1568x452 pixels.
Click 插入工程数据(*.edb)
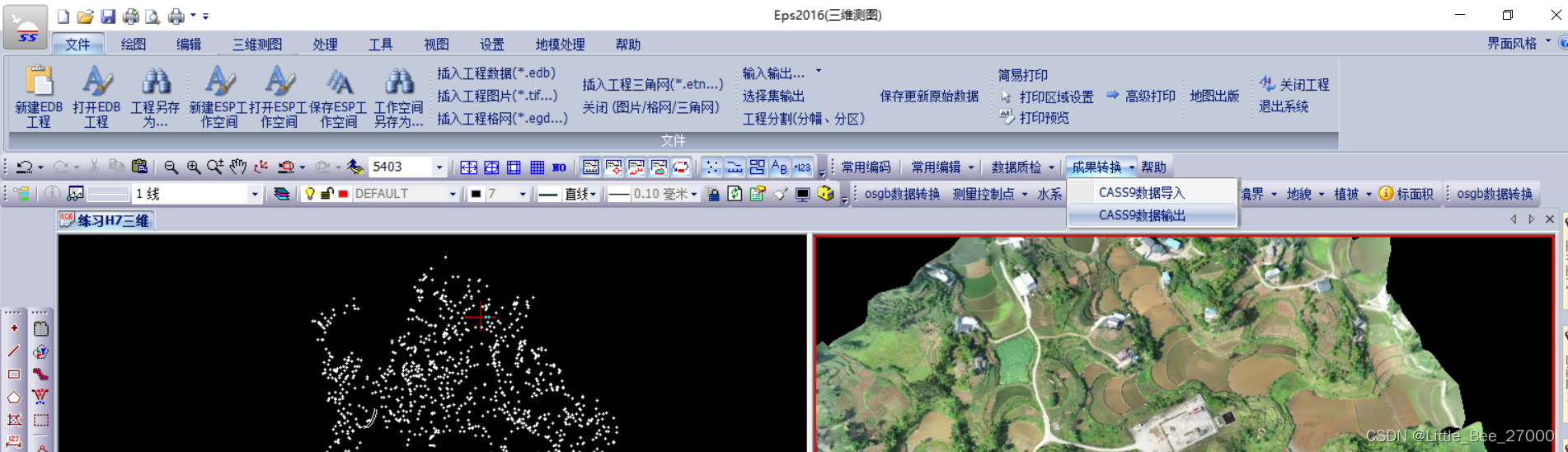tap(496, 73)
